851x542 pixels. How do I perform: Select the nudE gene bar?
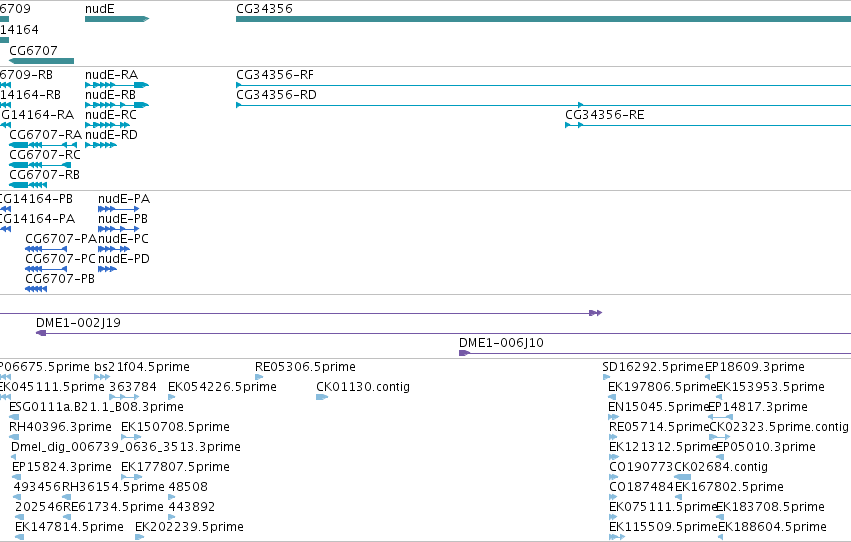tap(117, 19)
